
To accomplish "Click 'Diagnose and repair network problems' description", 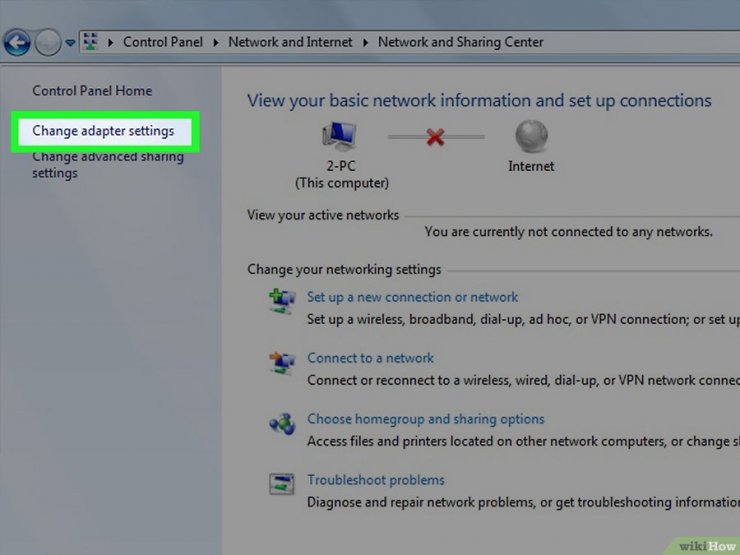I will (523, 502).
